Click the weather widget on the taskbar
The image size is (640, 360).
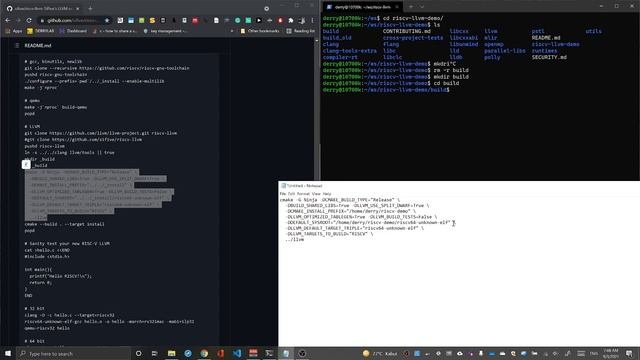point(380,353)
